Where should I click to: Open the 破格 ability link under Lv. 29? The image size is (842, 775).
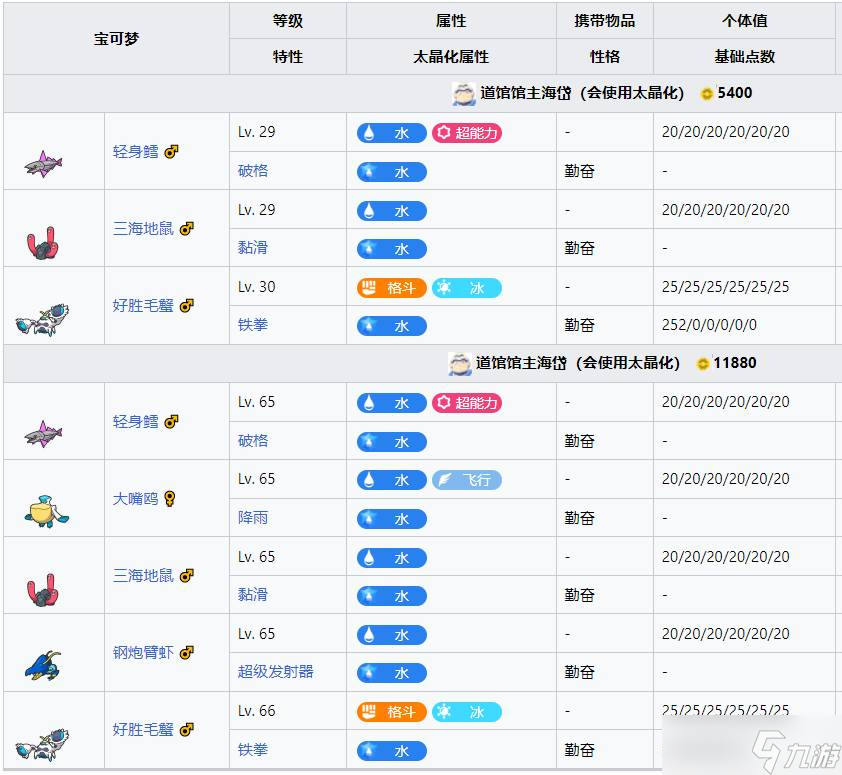point(253,171)
